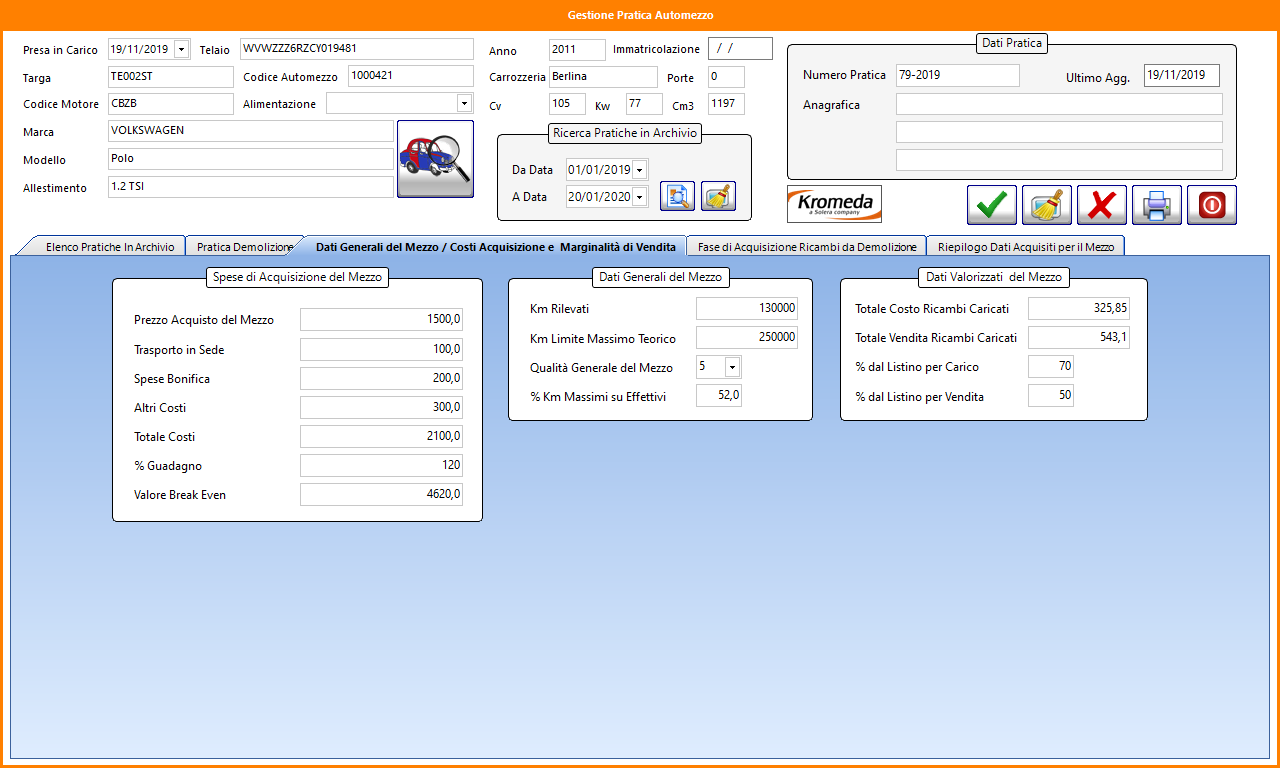Open the Pratica Demolizione tab

tap(245, 246)
